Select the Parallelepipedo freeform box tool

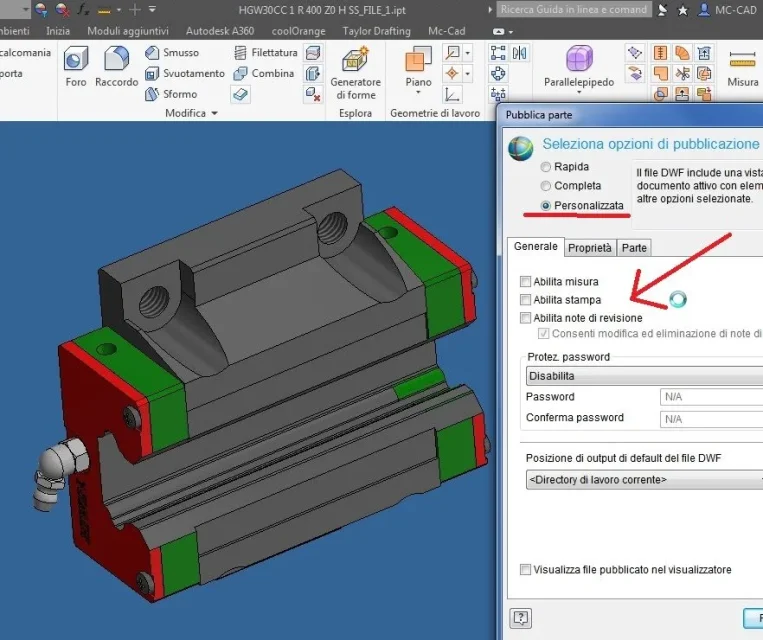pos(579,67)
